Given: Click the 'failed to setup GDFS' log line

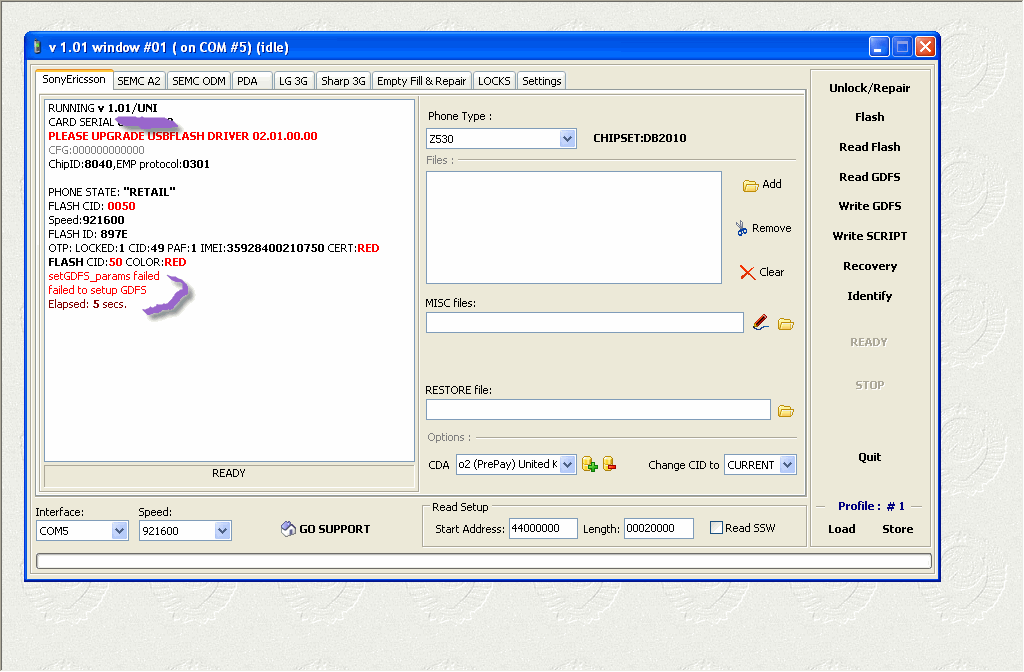Looking at the screenshot, I should coord(97,290).
